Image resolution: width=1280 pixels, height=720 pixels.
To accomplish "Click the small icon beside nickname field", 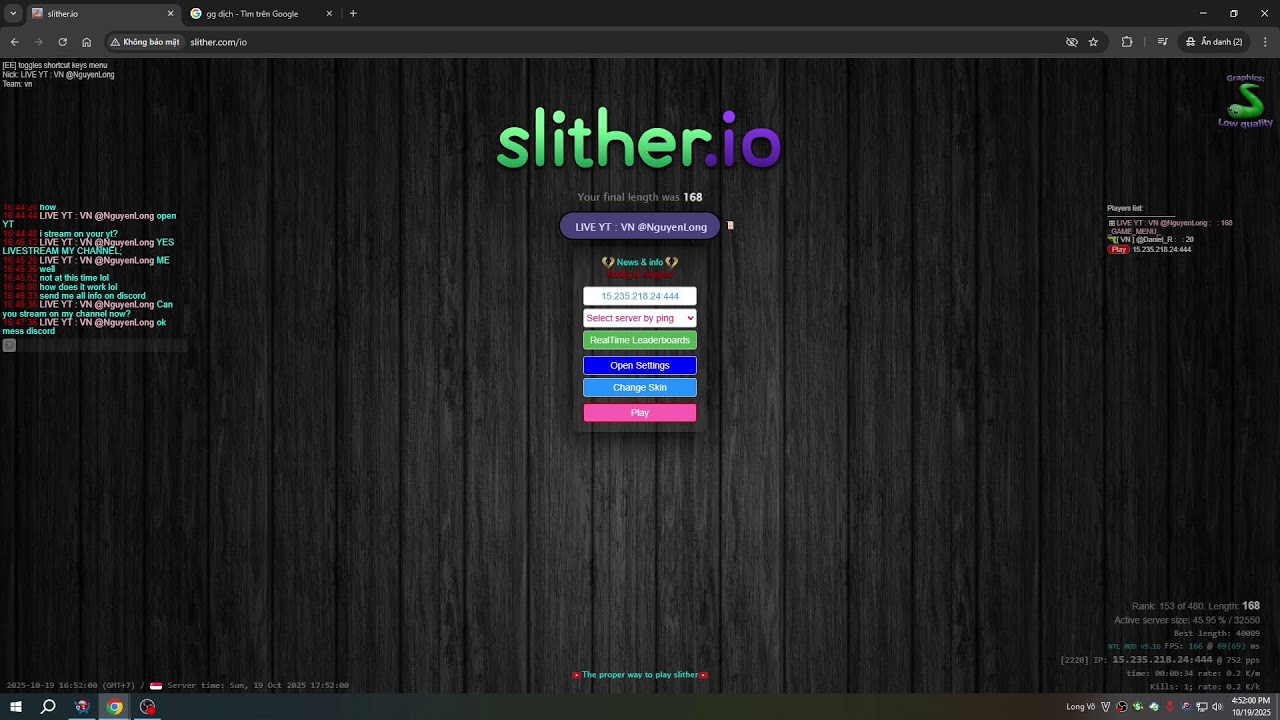I will click(x=730, y=225).
